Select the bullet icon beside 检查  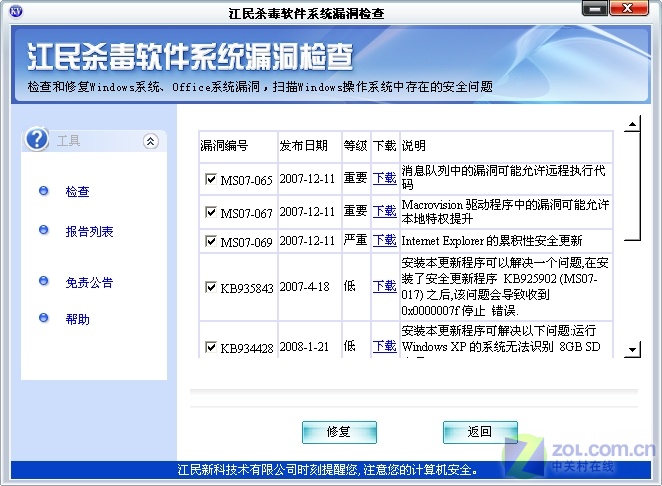[43, 191]
